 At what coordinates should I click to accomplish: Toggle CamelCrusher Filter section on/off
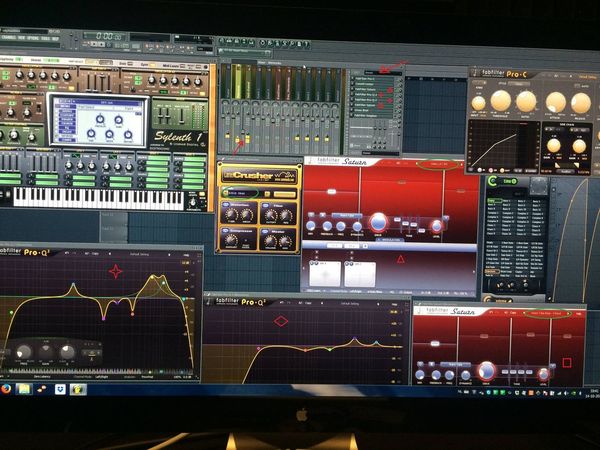(x=264, y=205)
